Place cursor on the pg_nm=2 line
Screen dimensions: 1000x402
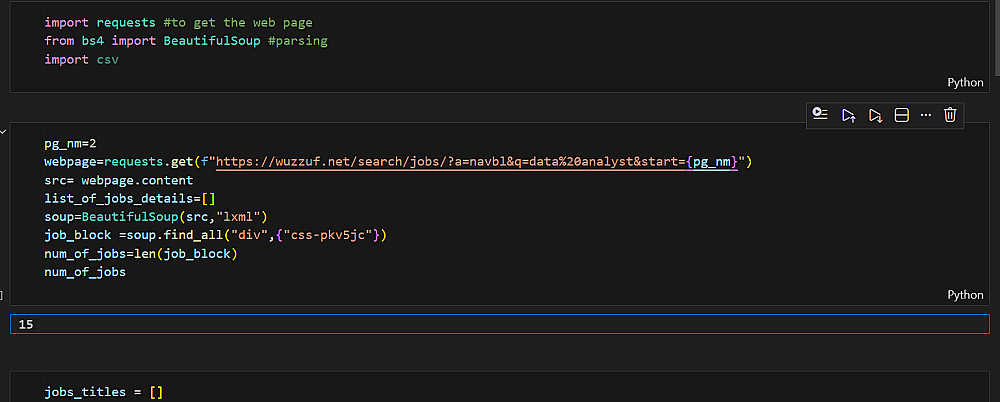click(70, 143)
